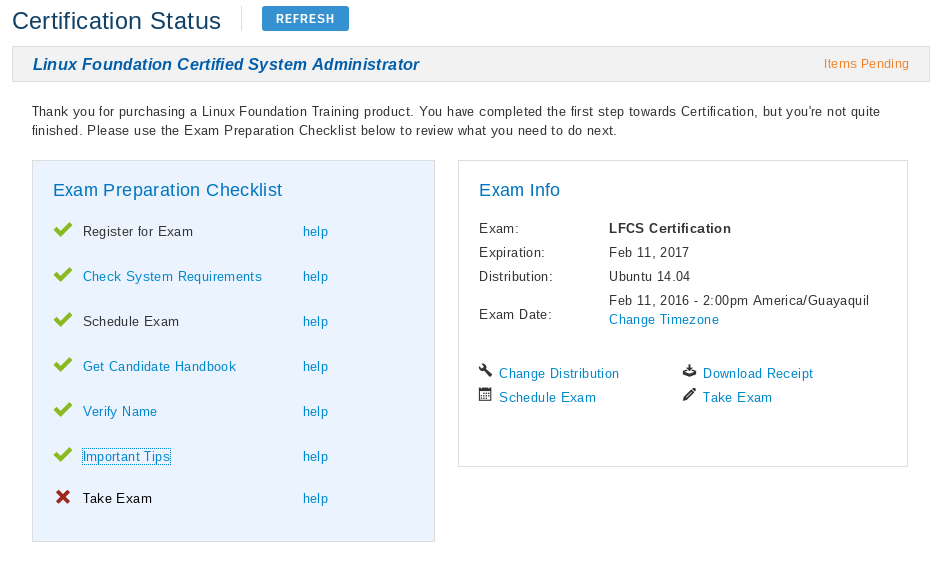
Task: Click the Take Exam checklist text
Action: pyautogui.click(x=117, y=499)
